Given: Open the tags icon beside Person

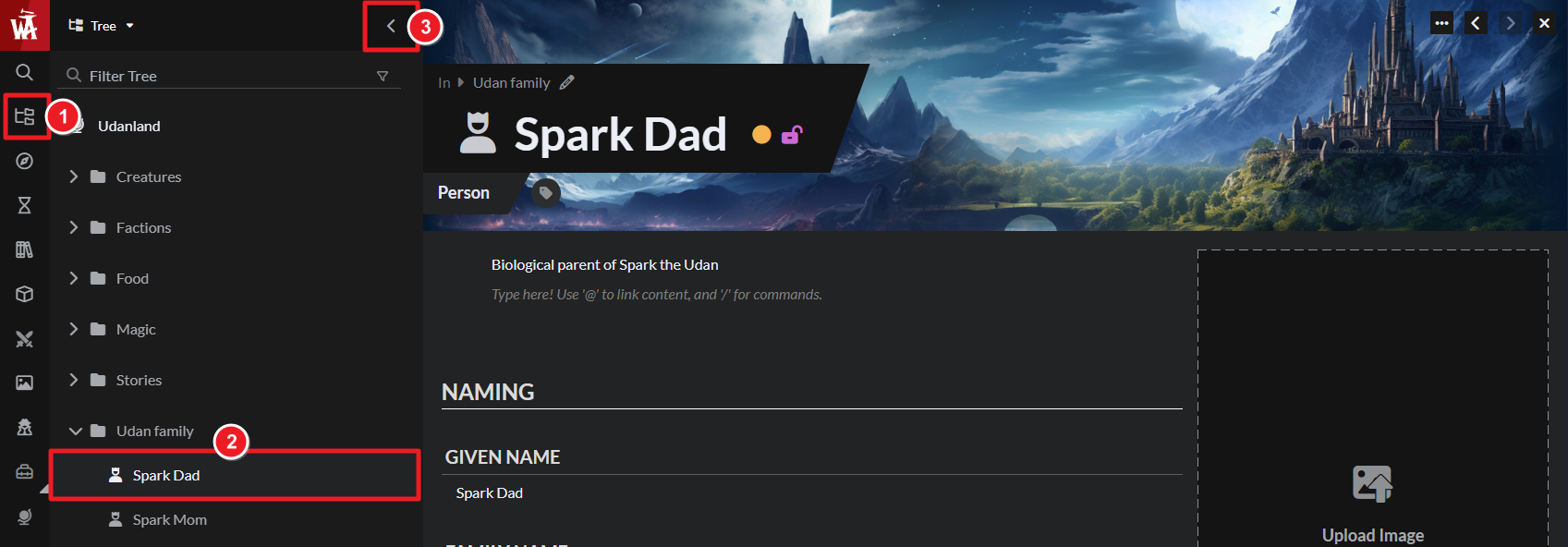Looking at the screenshot, I should pos(546,193).
